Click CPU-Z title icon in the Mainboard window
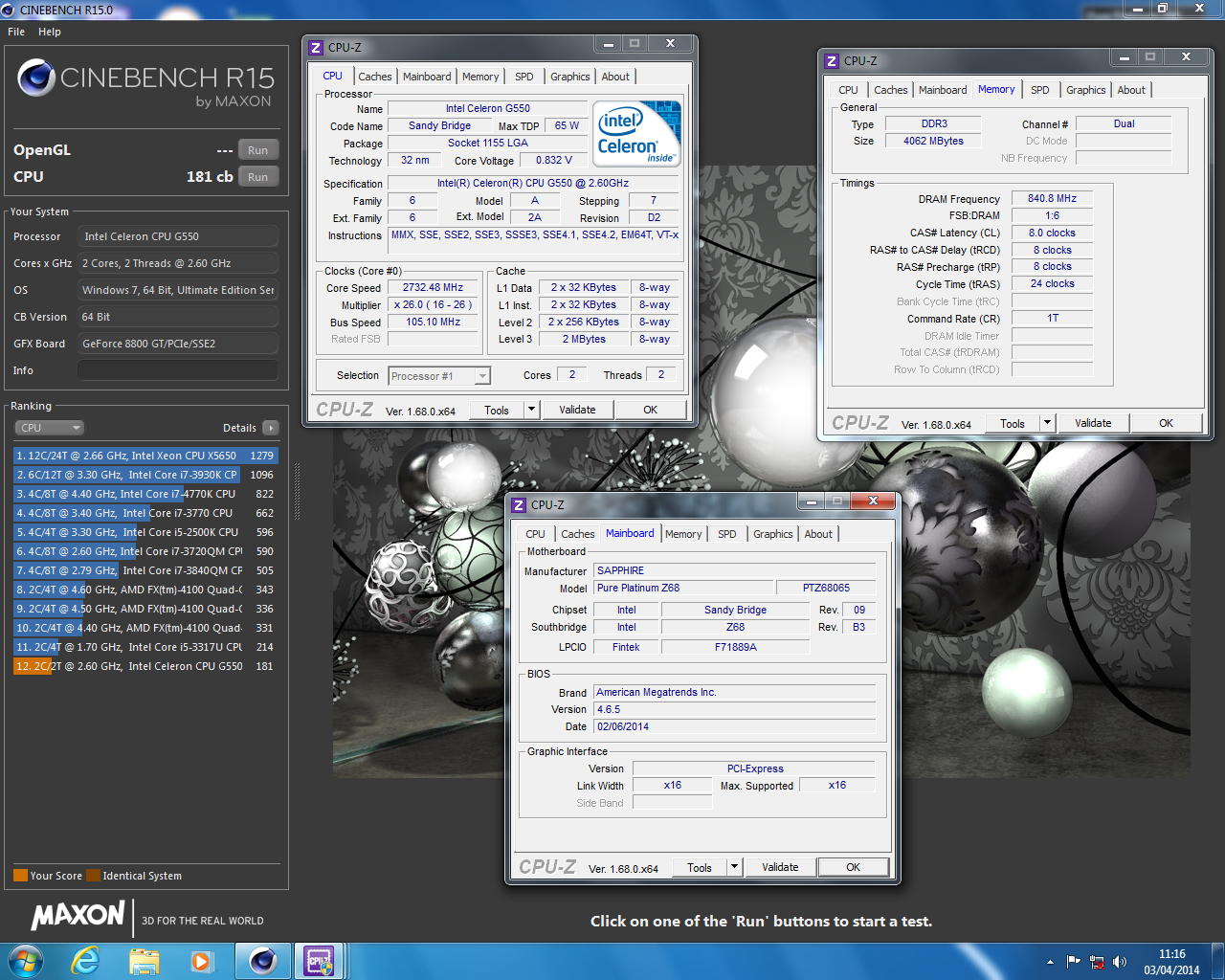Image resolution: width=1225 pixels, height=980 pixels. tap(519, 504)
